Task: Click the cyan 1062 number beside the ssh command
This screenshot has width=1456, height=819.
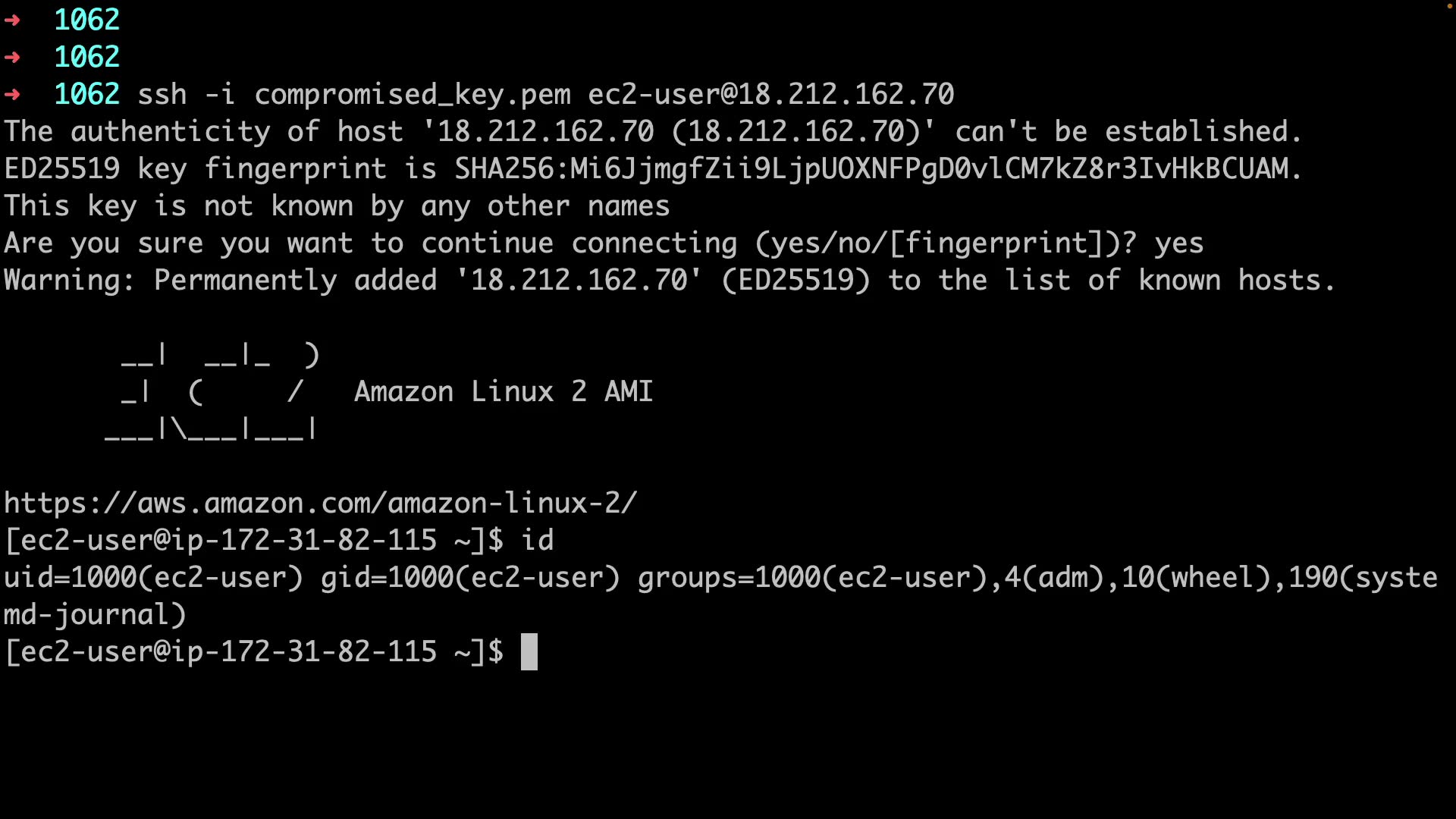Action: tap(86, 94)
